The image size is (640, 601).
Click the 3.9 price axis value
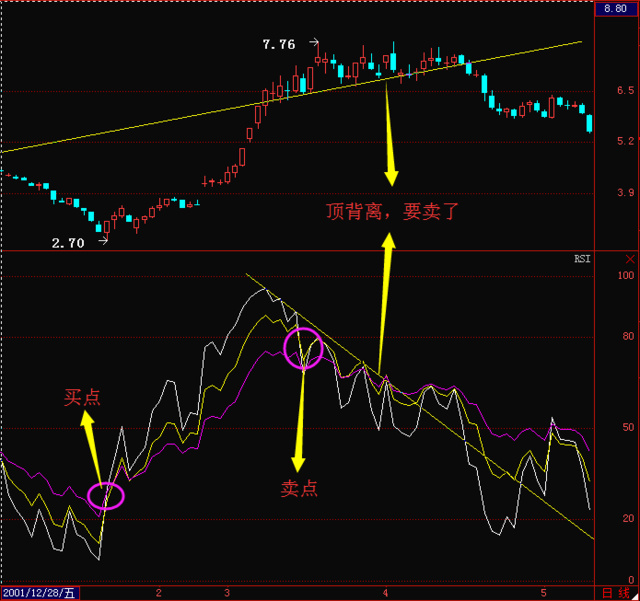coord(626,192)
